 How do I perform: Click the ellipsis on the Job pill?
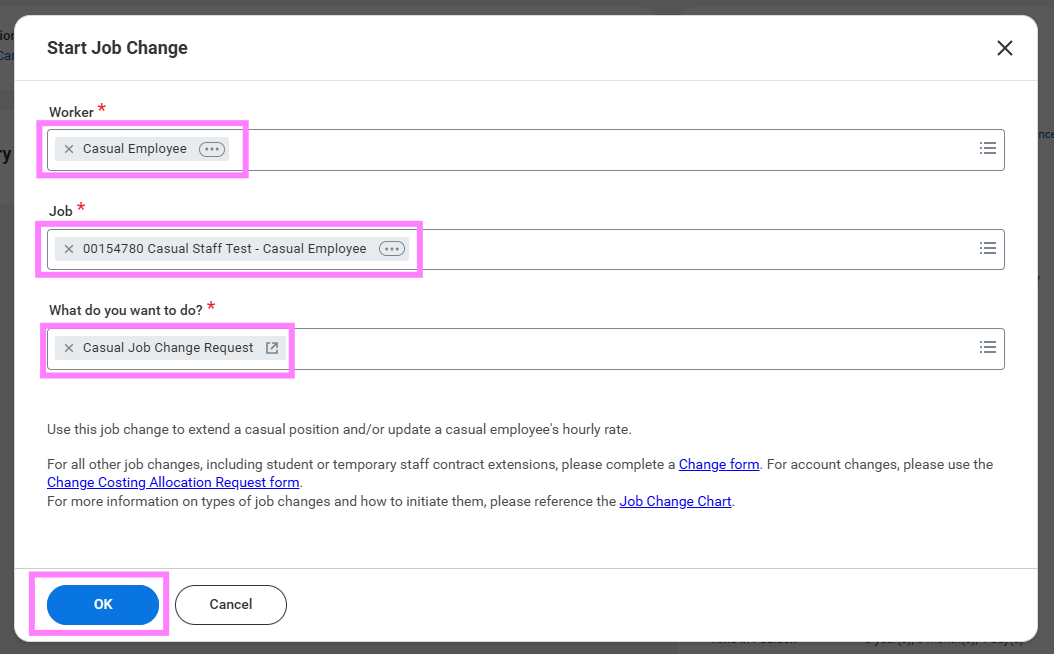tap(391, 248)
